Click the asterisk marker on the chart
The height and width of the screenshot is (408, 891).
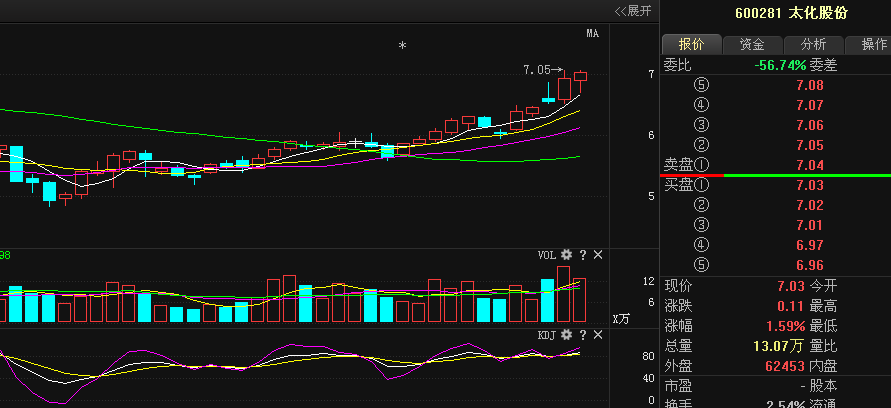[403, 46]
